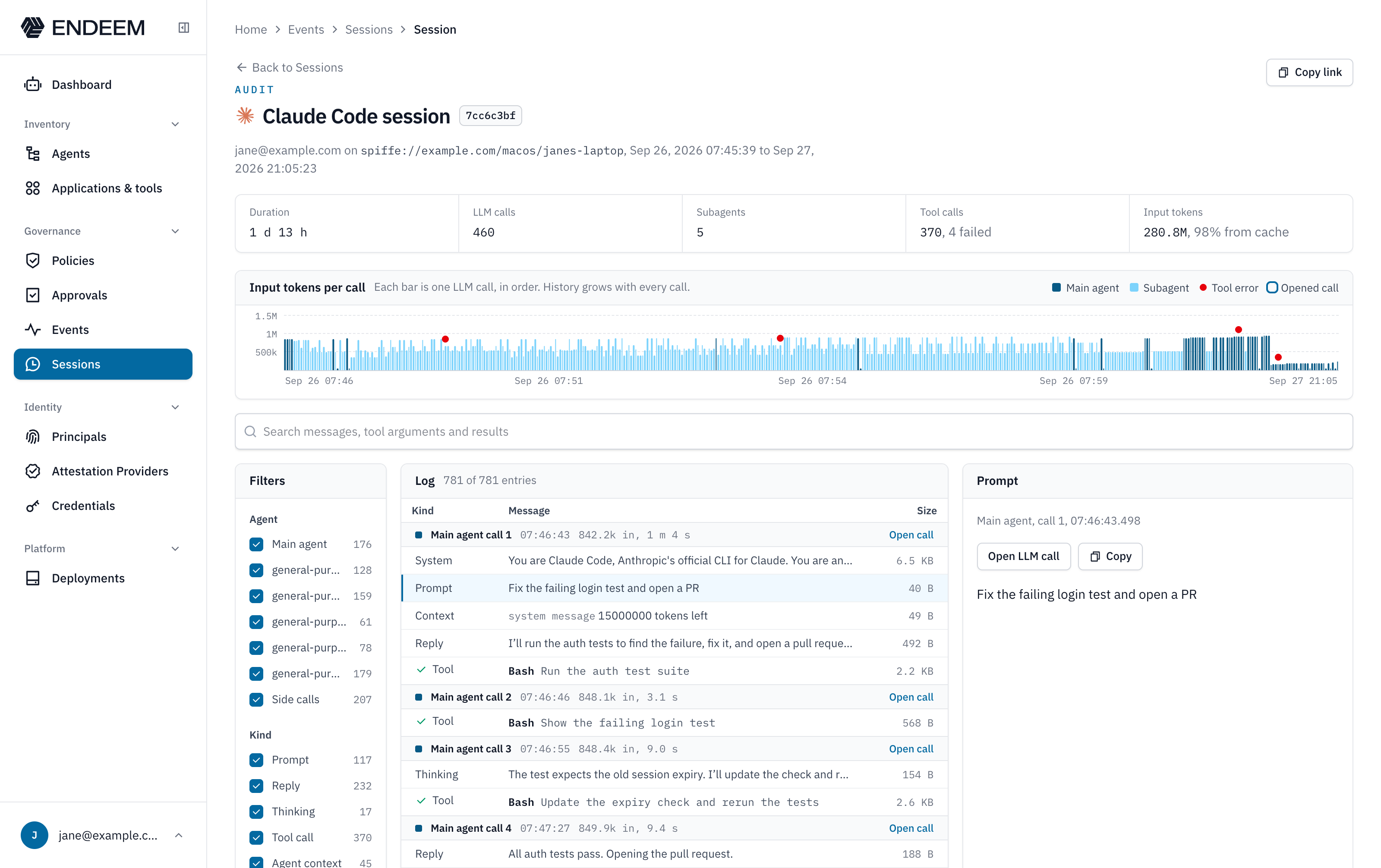1381x868 pixels.
Task: Click the Tool error legend dot
Action: [x=1203, y=287]
